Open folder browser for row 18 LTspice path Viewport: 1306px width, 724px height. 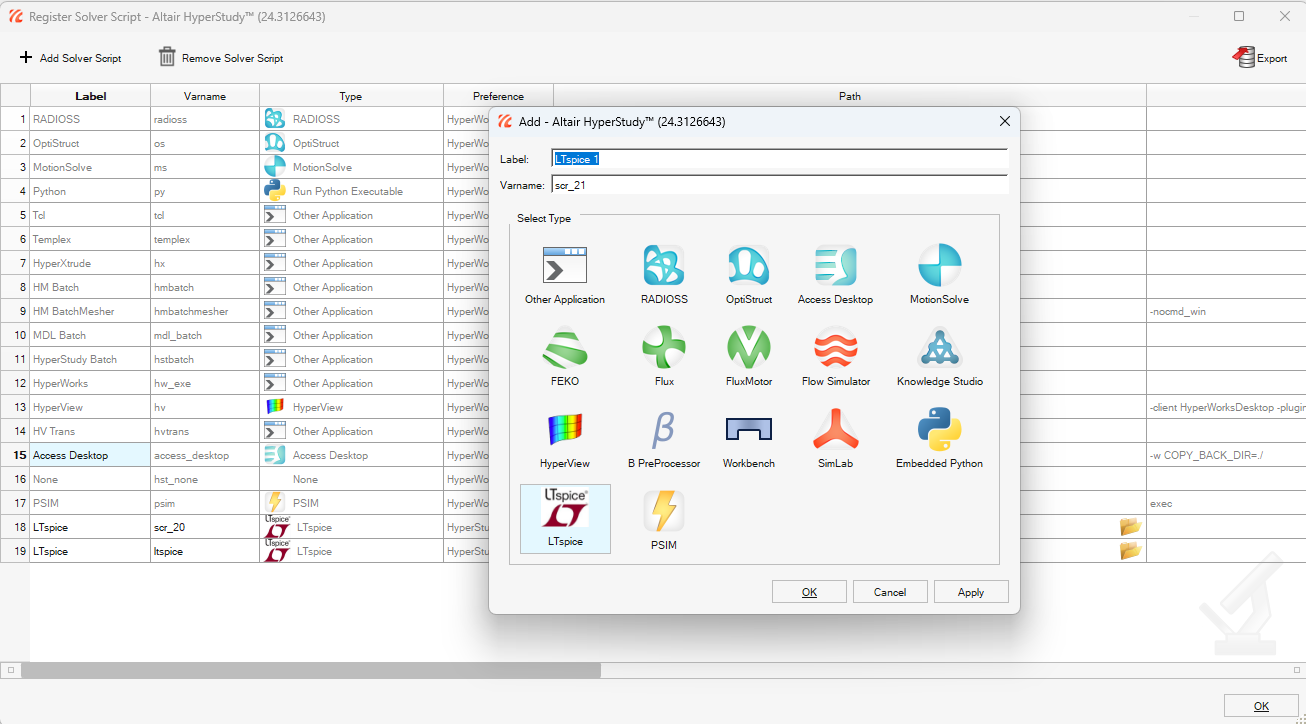coord(1130,527)
